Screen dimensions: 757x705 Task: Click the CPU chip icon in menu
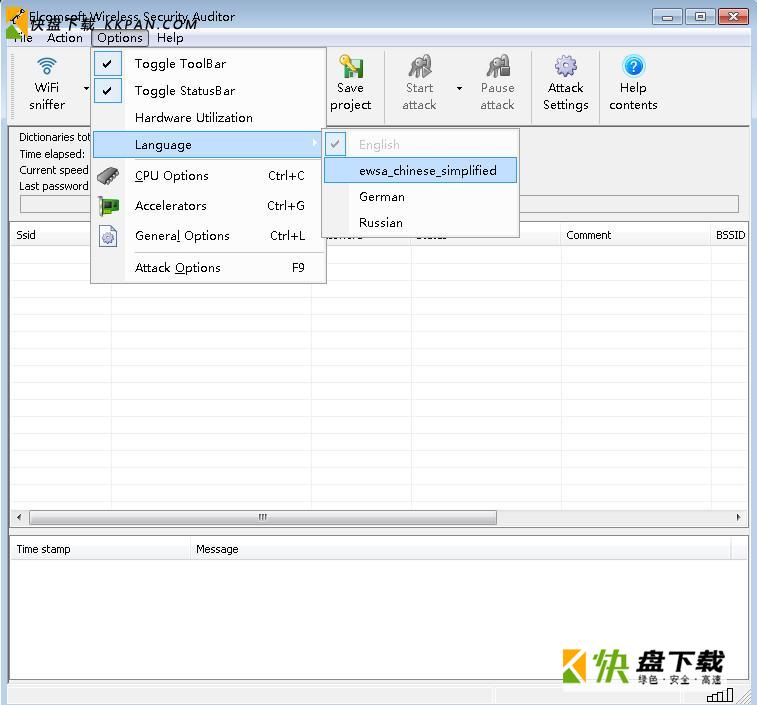coord(108,176)
